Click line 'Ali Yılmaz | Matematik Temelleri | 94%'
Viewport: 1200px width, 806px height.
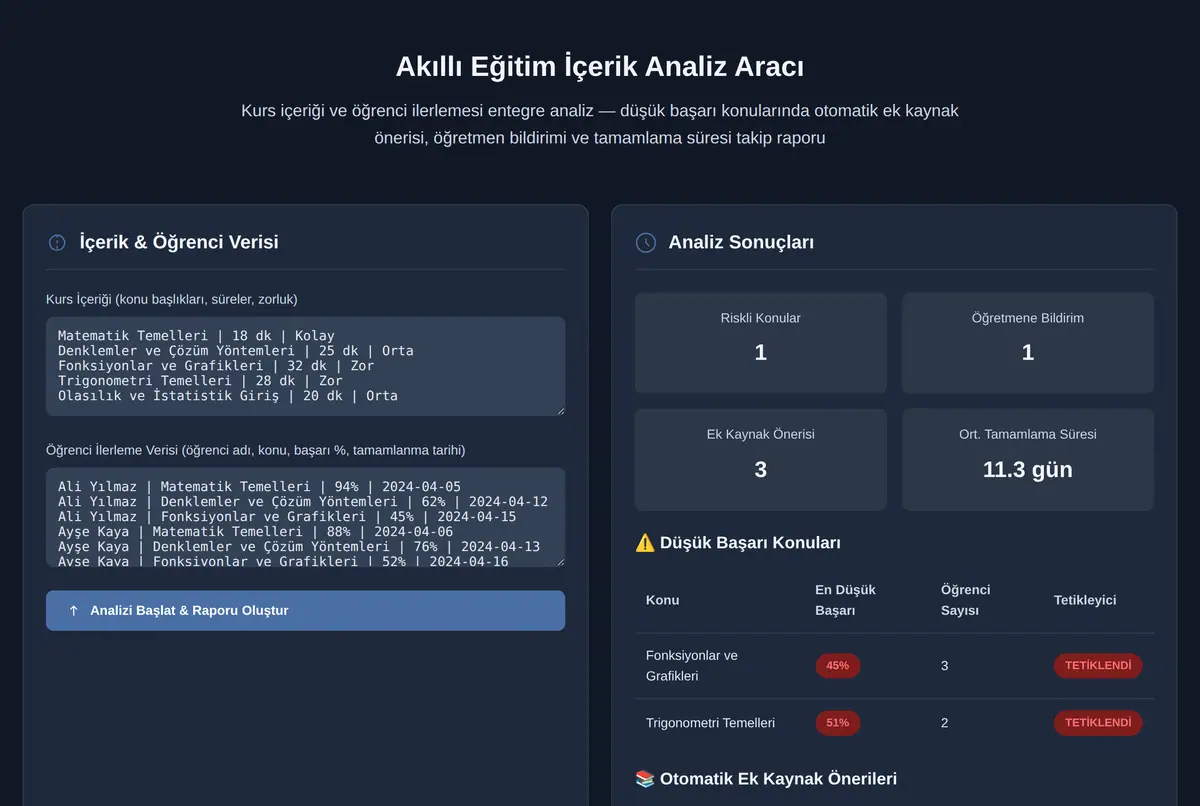259,487
